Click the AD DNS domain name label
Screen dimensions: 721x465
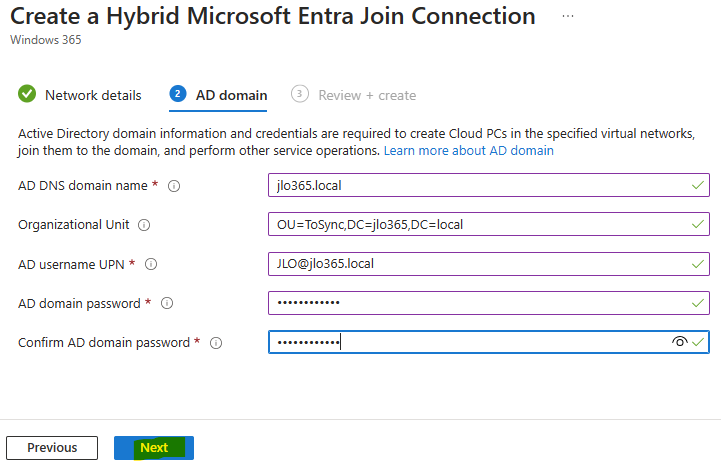pos(83,186)
